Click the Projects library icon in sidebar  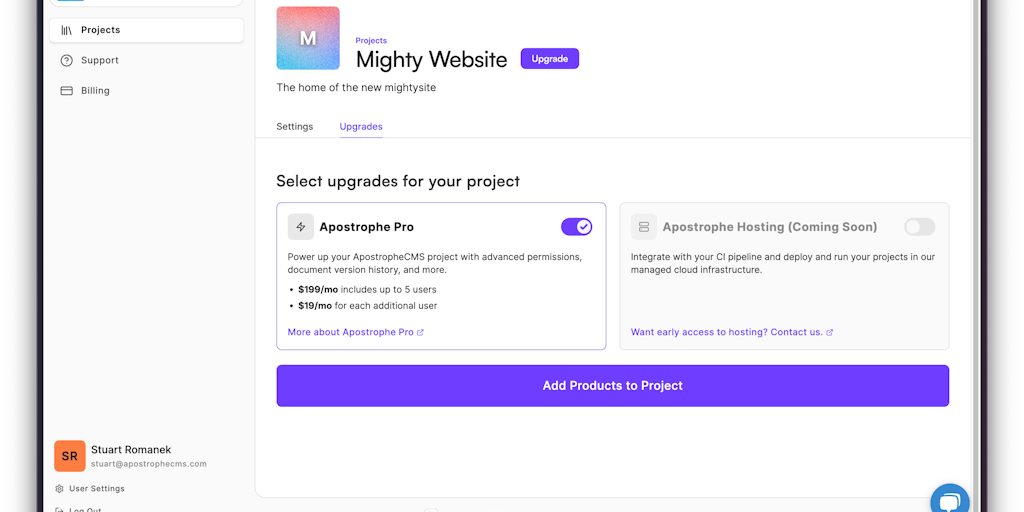67,30
